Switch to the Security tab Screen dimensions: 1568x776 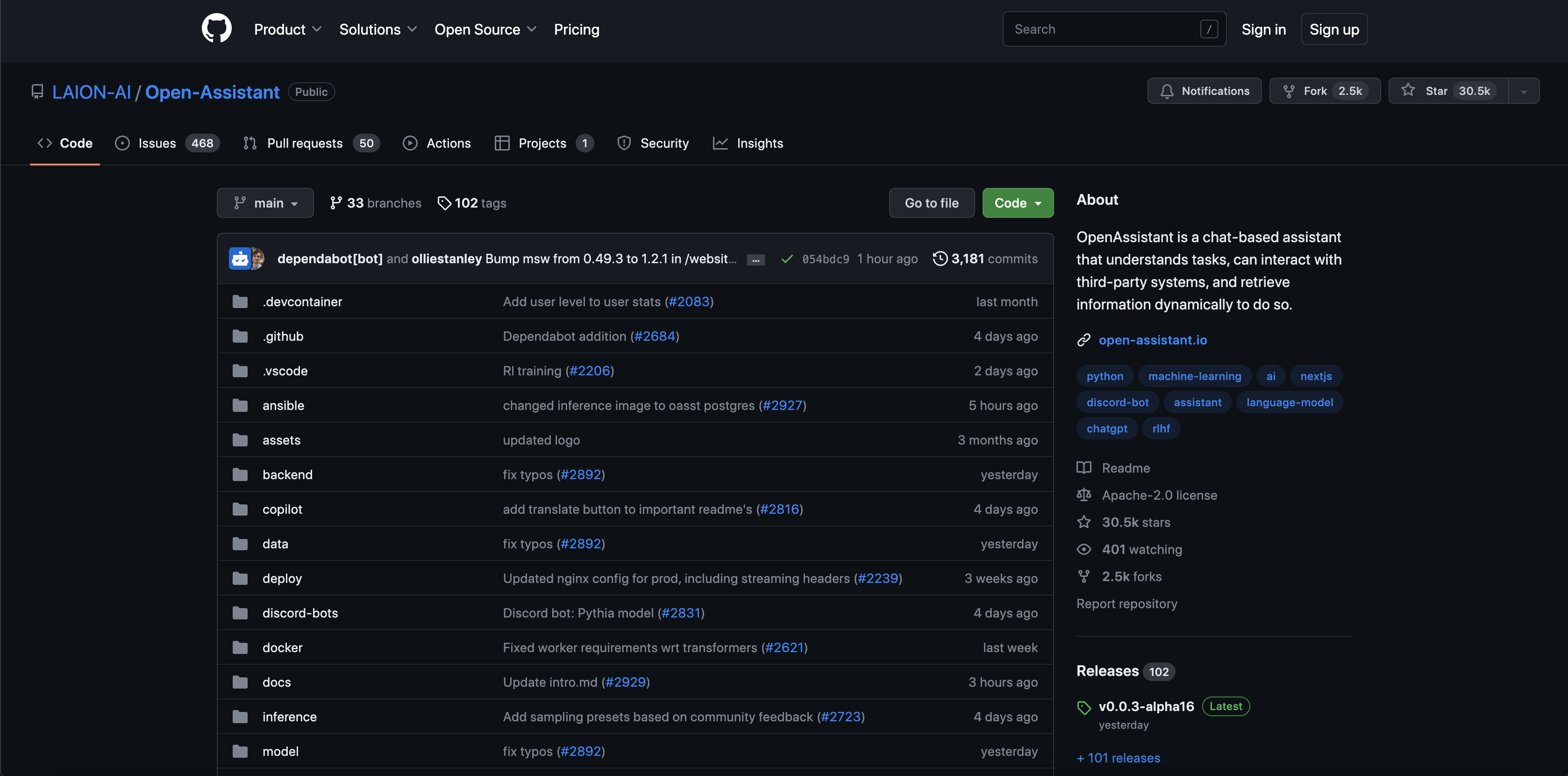[653, 143]
